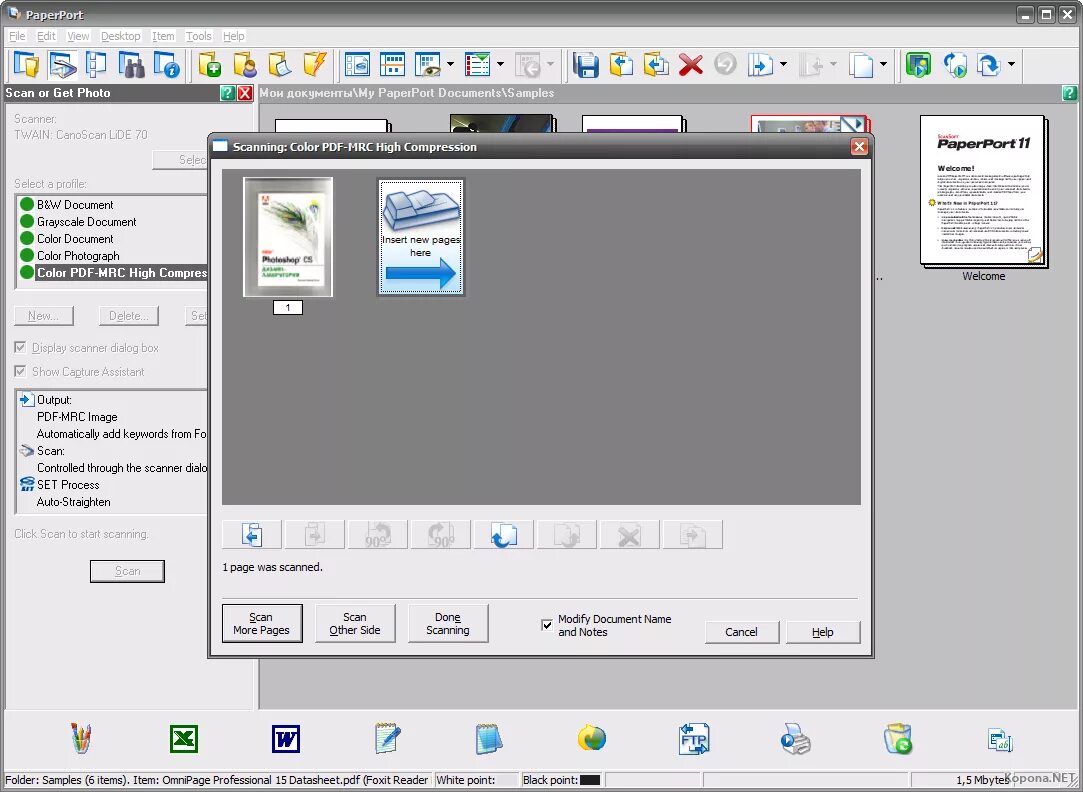The height and width of the screenshot is (792, 1083).
Task: Click Cancel in the scanning dialog
Action: (x=742, y=632)
